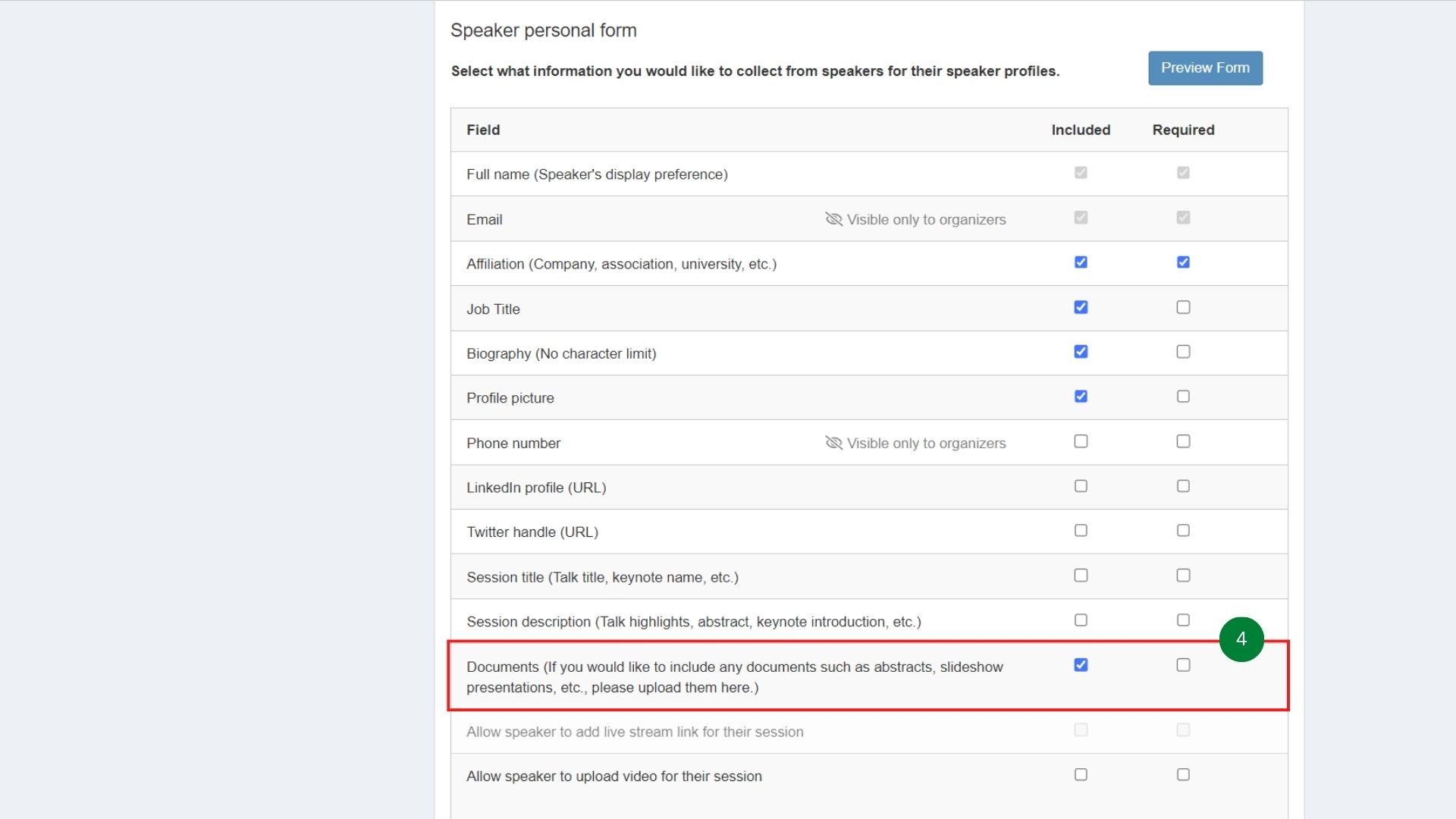Include the Session description field
1456x819 pixels.
(x=1081, y=620)
